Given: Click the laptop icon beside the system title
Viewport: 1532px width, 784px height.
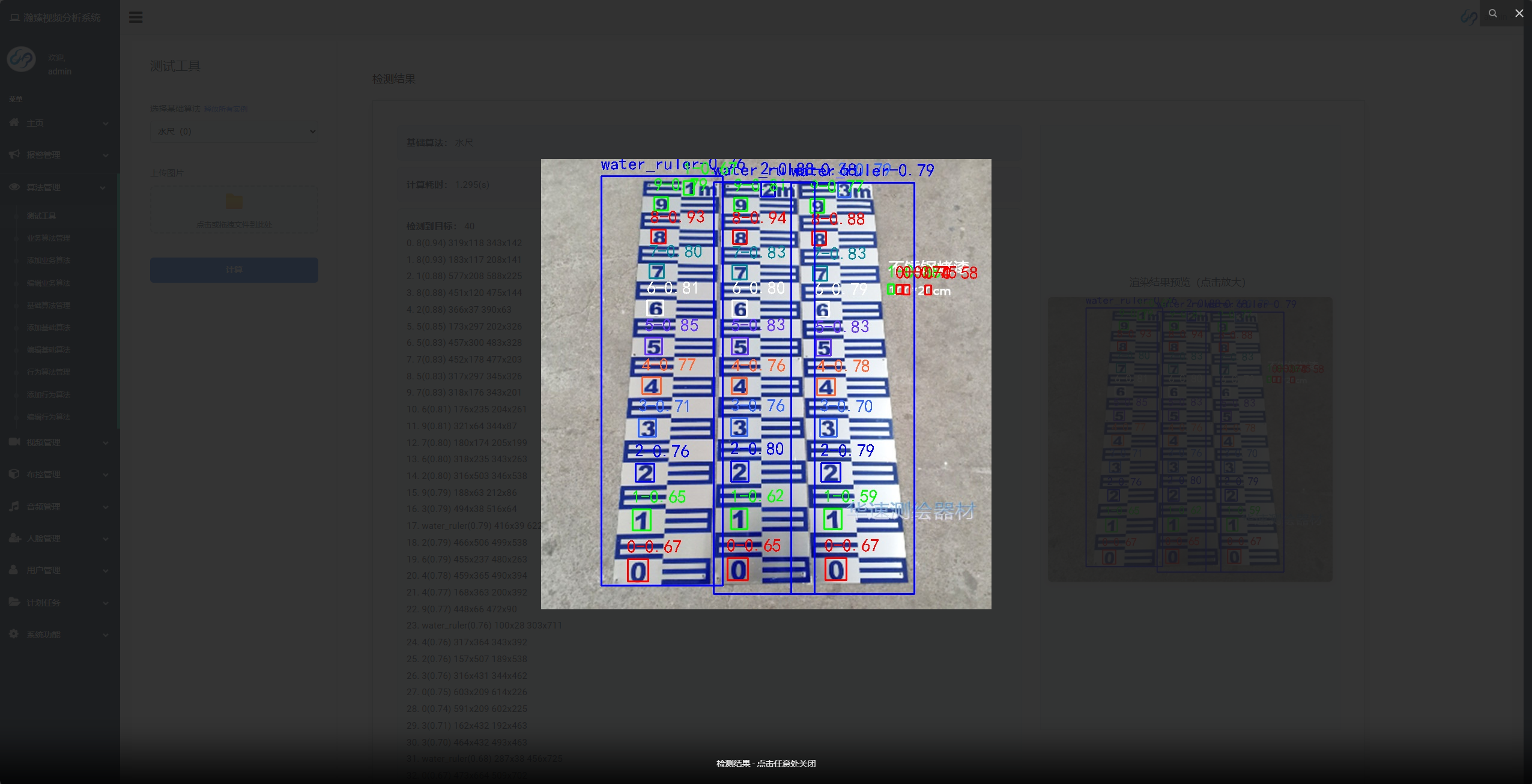Looking at the screenshot, I should click(x=14, y=18).
